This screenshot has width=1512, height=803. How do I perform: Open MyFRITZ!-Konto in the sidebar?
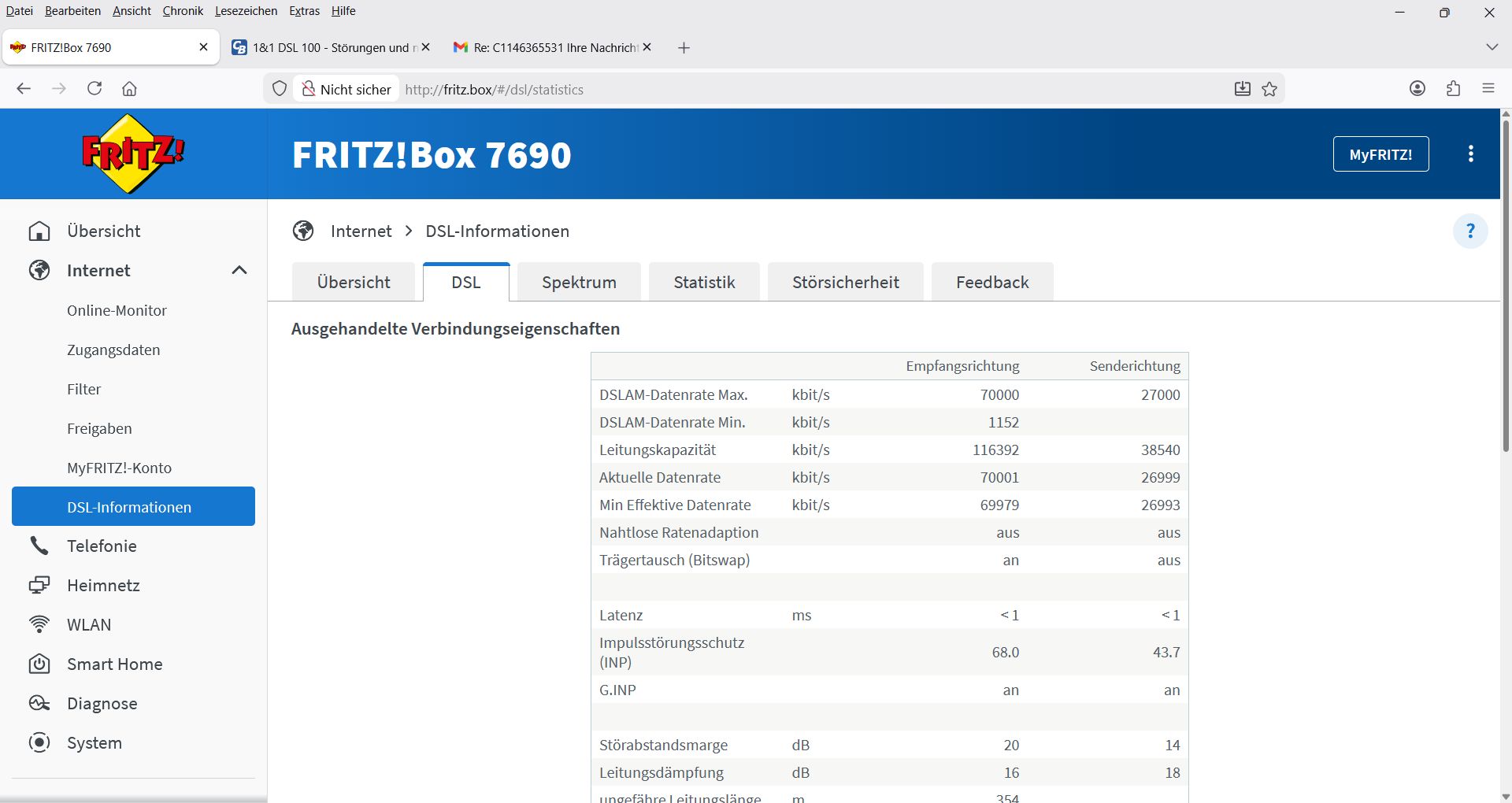tap(119, 468)
